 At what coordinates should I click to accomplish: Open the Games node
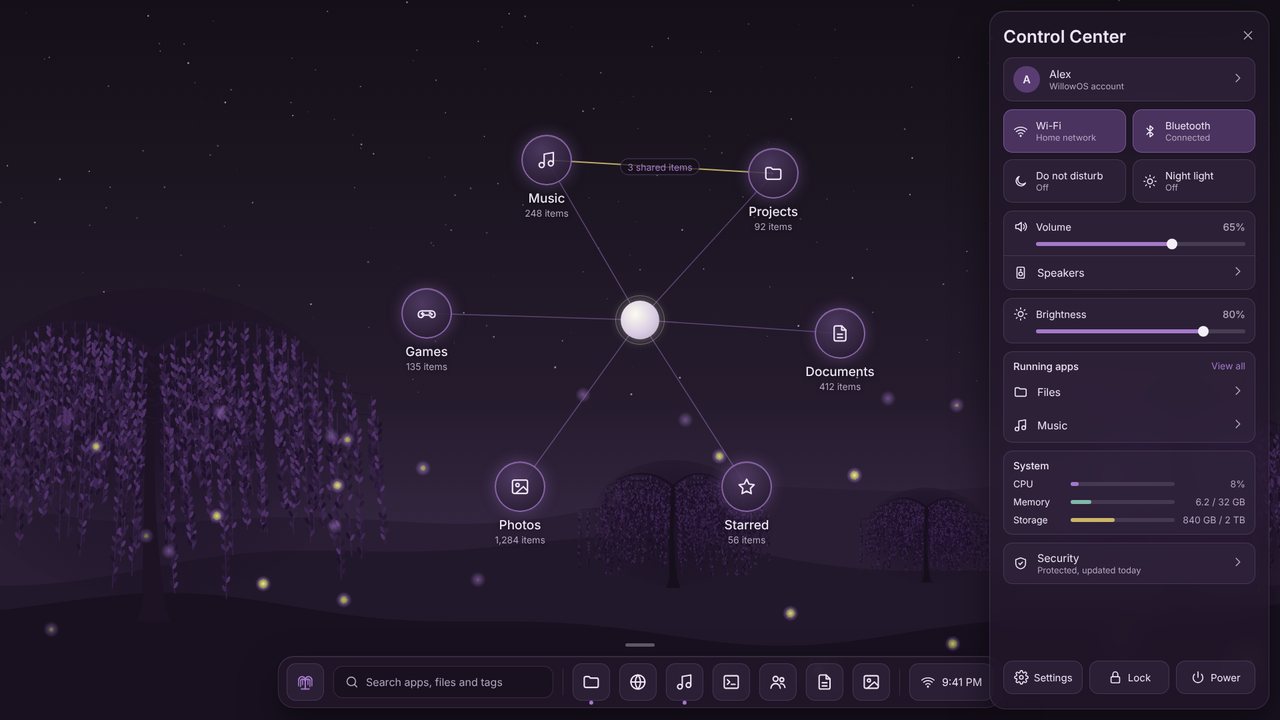(427, 314)
